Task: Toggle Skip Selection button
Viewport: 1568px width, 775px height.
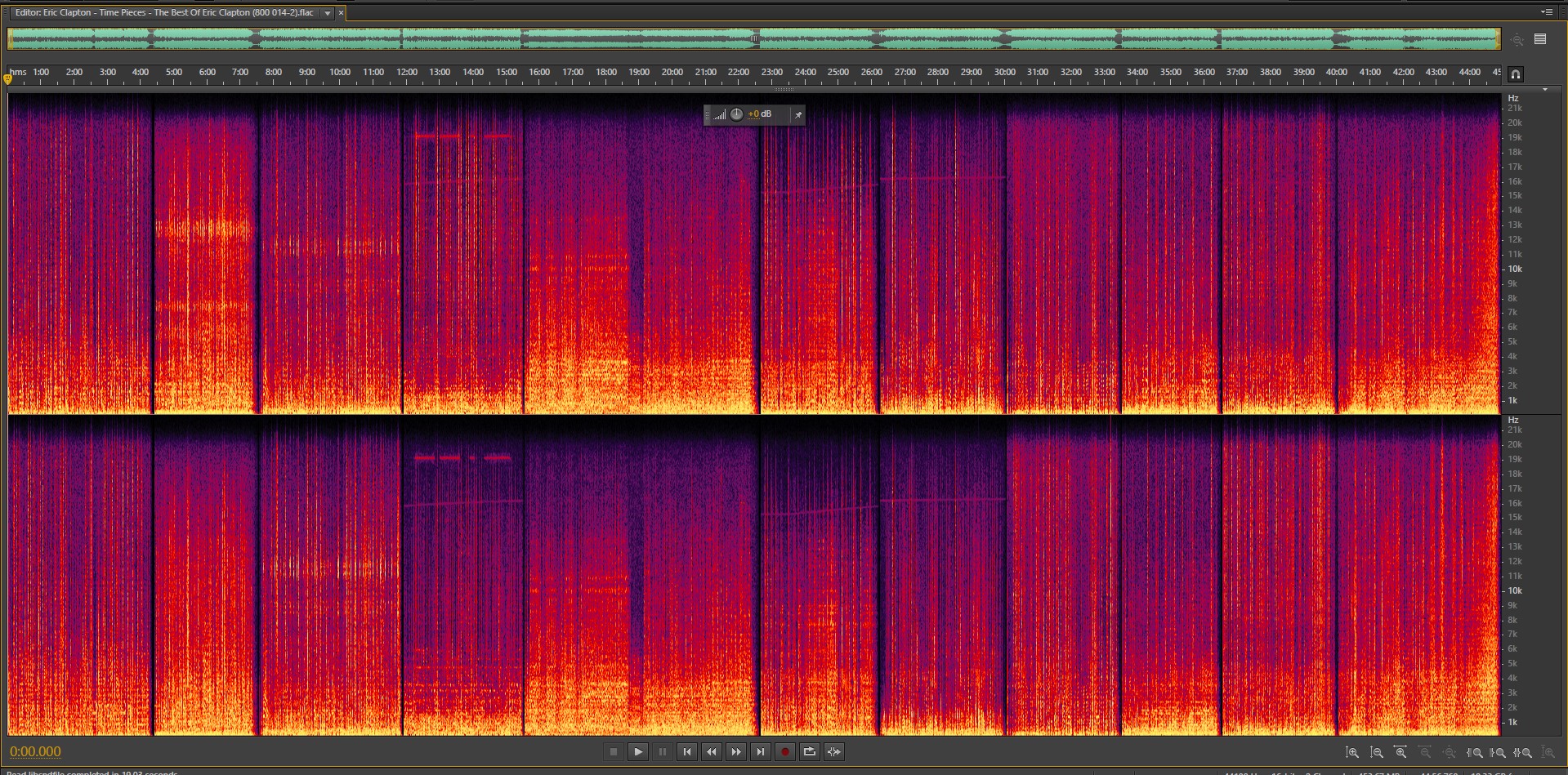Action: click(833, 752)
